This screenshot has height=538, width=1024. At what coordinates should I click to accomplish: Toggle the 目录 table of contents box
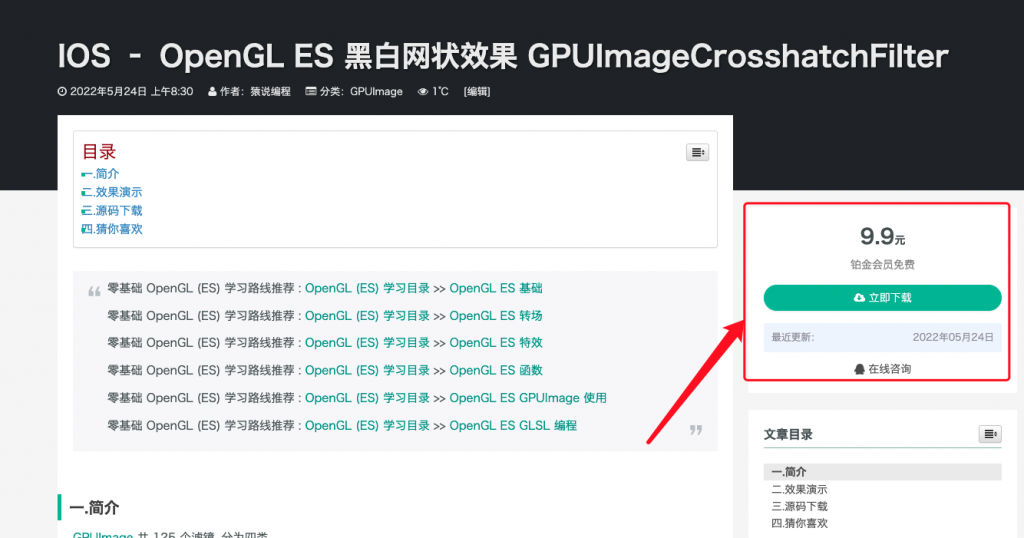tap(697, 152)
